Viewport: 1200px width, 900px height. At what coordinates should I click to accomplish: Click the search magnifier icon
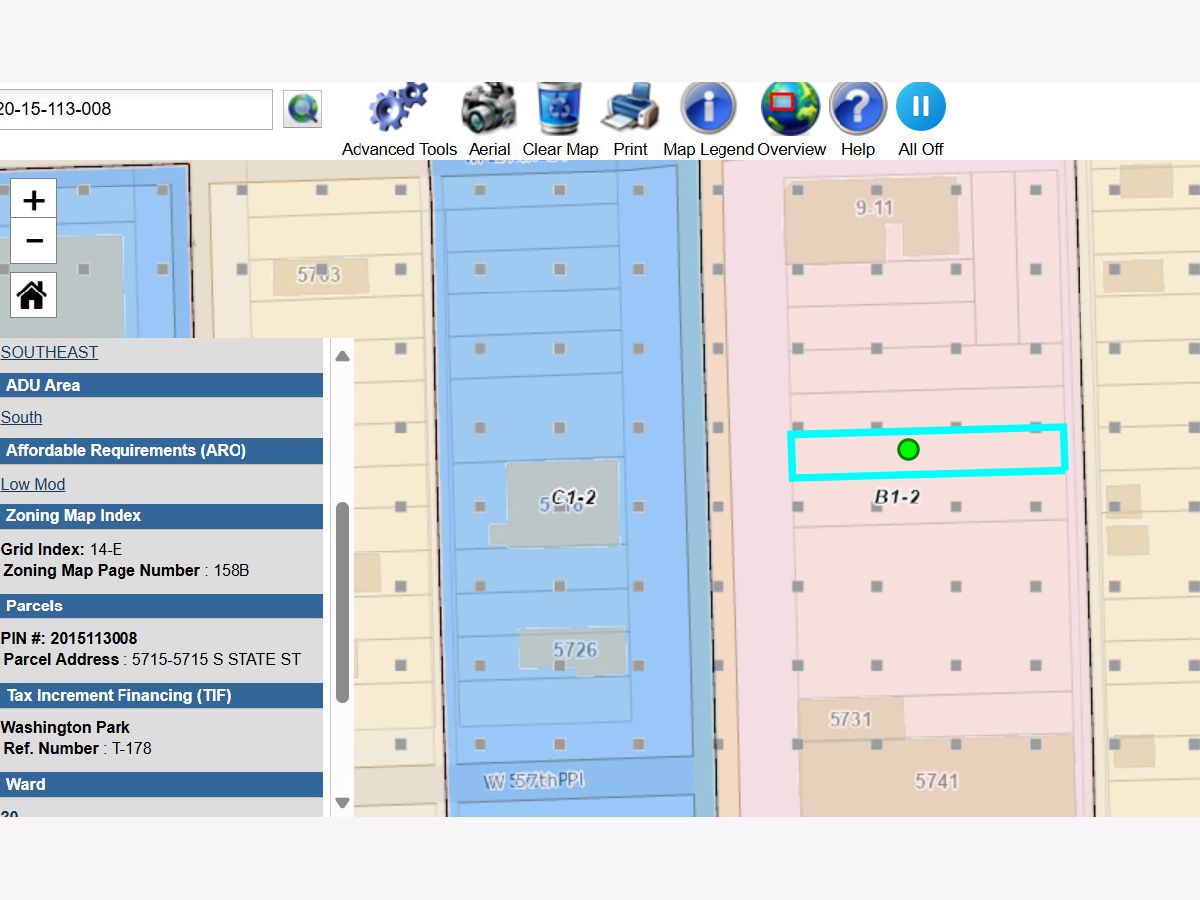(302, 109)
